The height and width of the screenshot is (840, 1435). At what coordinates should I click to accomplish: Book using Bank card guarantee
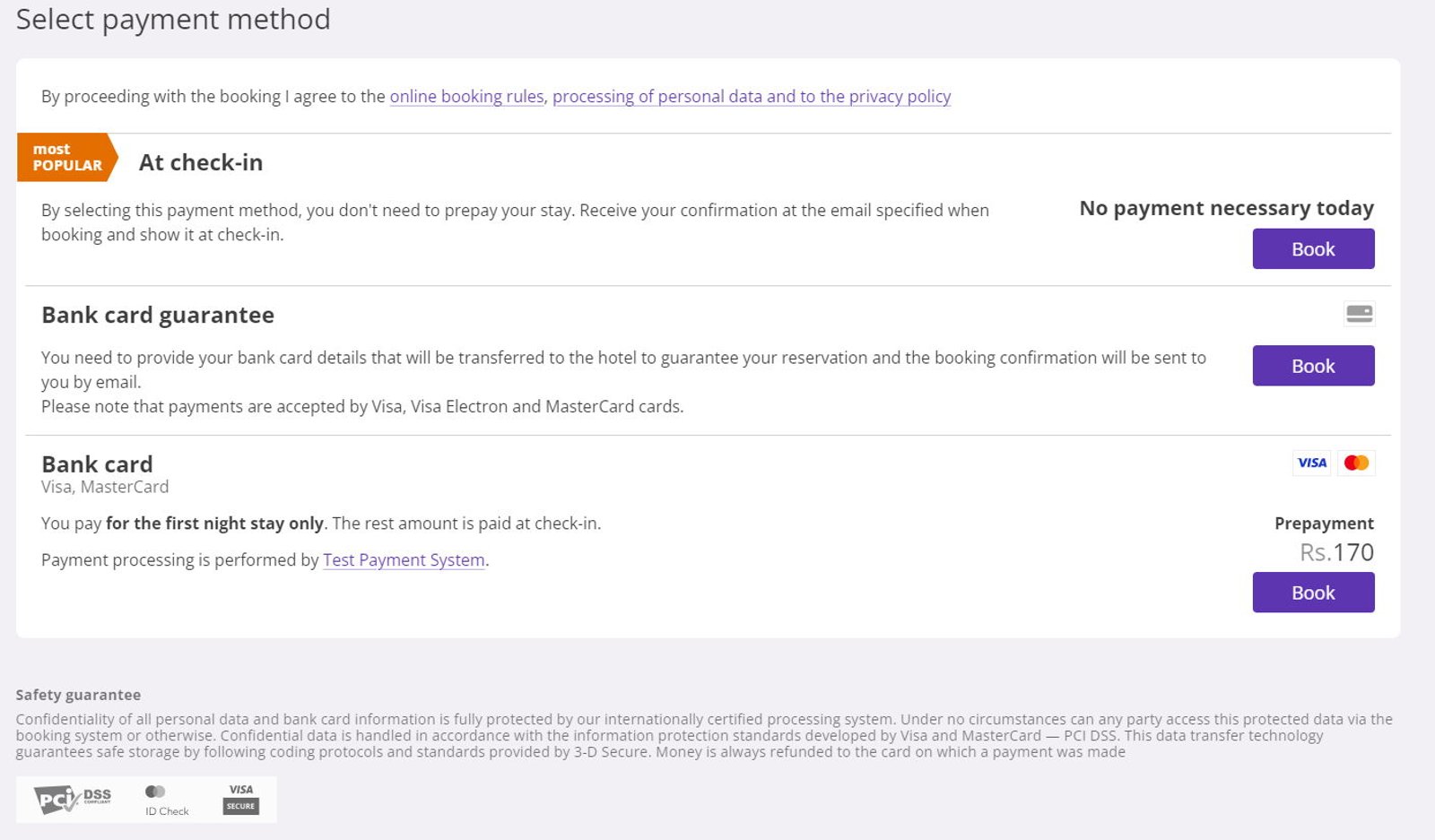click(x=1313, y=366)
